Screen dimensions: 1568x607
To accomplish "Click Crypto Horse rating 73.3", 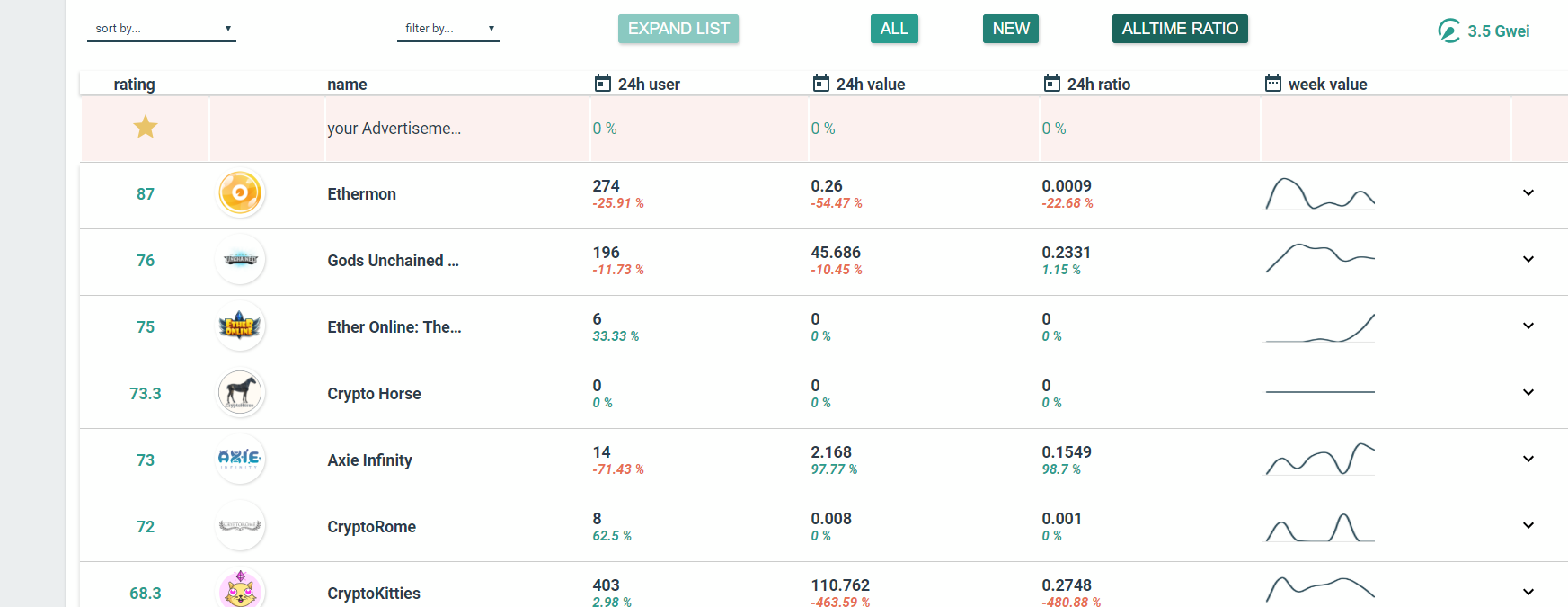I will (x=146, y=394).
